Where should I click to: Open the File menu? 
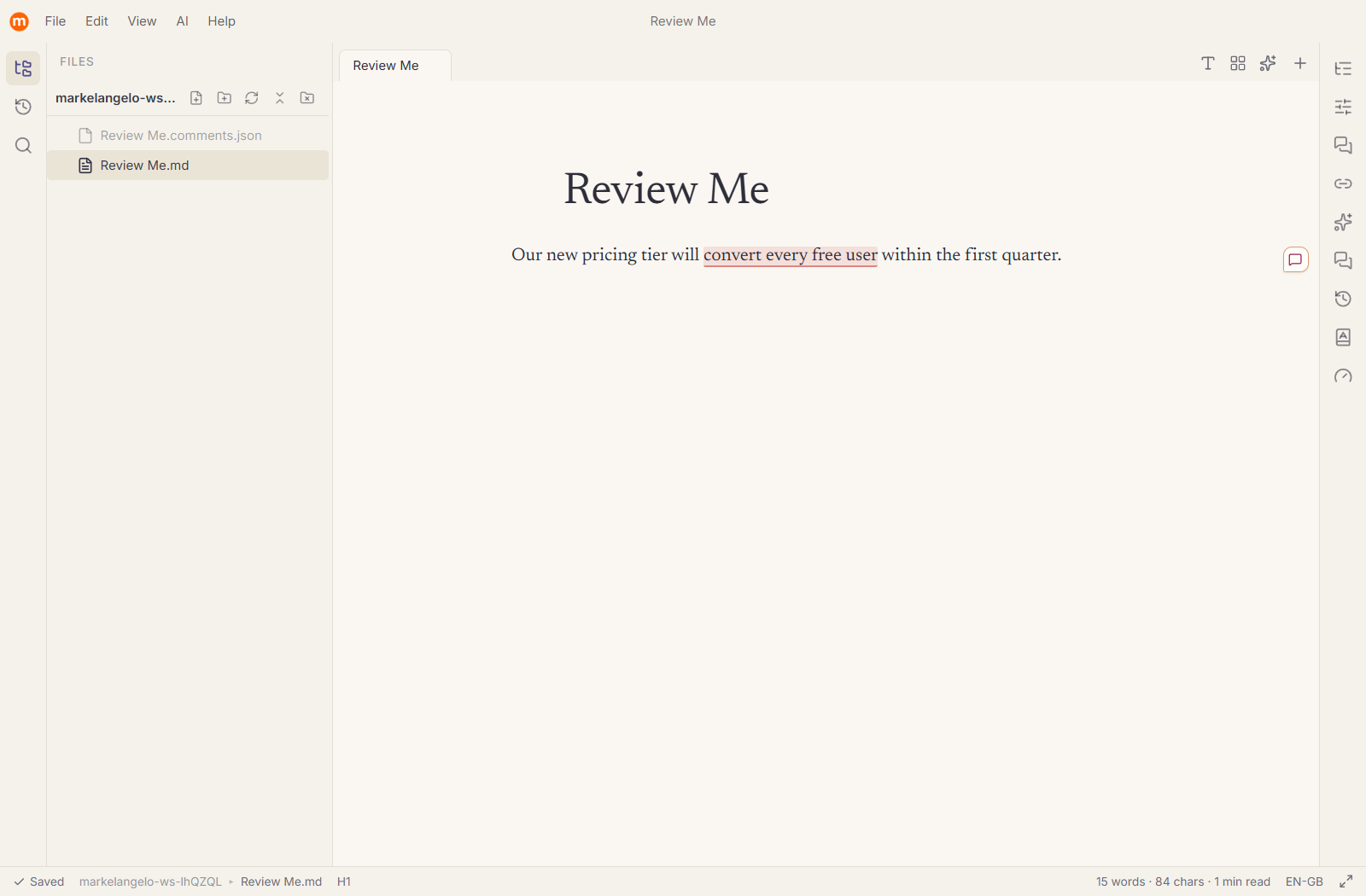point(55,21)
